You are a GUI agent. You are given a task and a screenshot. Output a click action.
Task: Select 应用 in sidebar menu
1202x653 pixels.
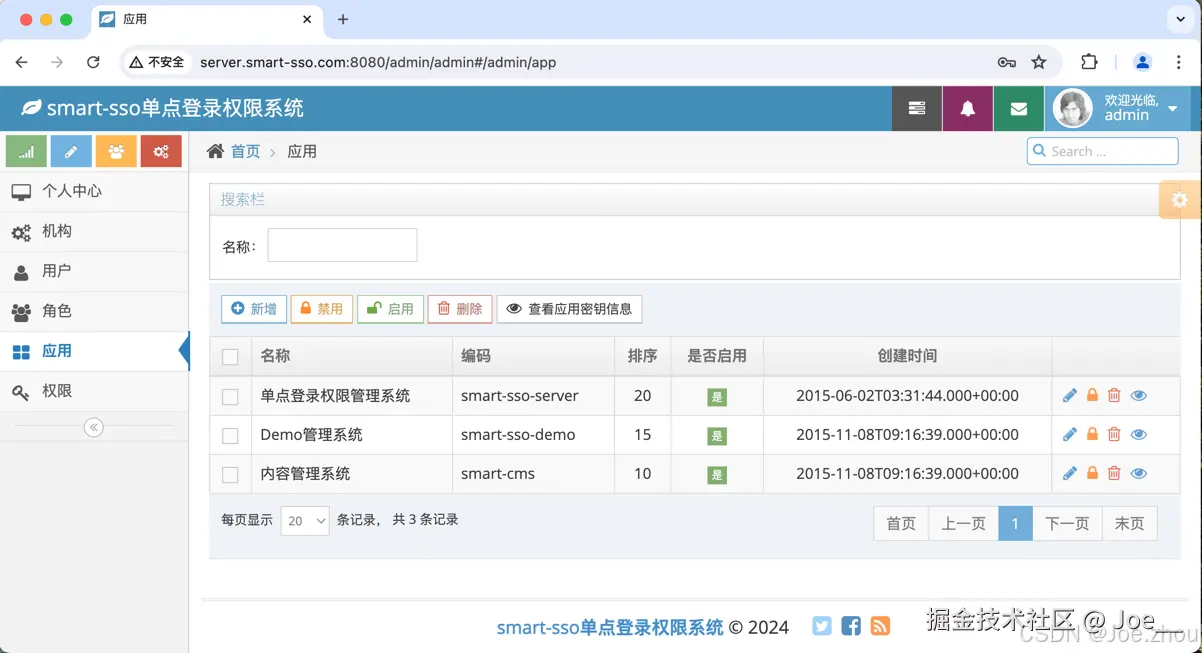point(94,351)
